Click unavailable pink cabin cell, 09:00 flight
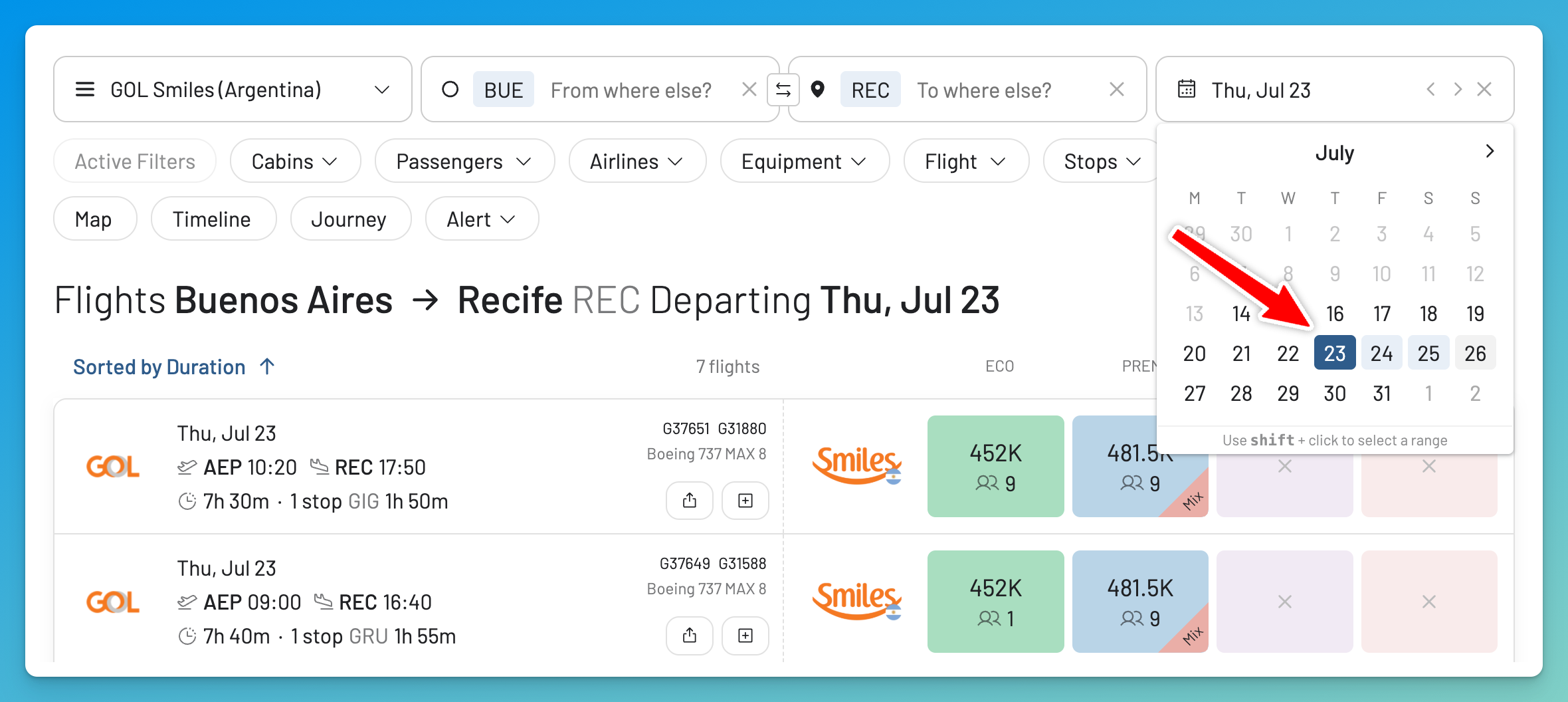The height and width of the screenshot is (702, 1568). coord(1429,601)
